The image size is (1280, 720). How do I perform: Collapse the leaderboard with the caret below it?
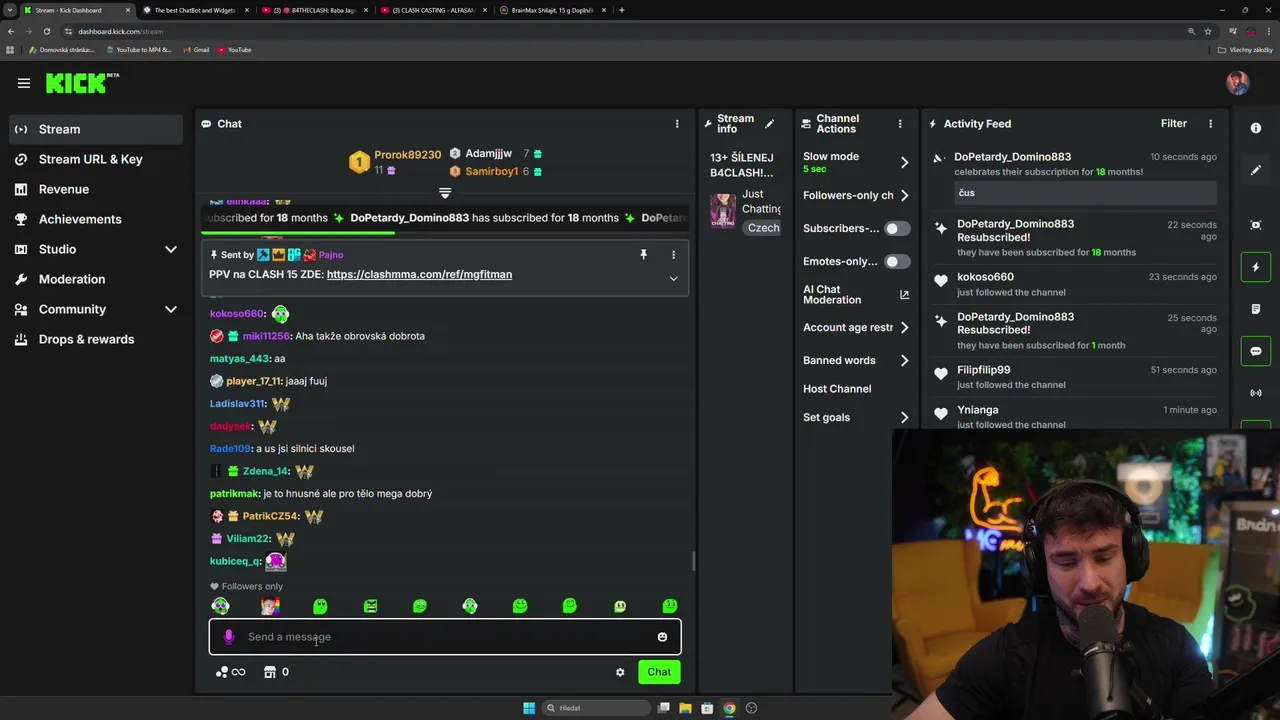(x=445, y=193)
